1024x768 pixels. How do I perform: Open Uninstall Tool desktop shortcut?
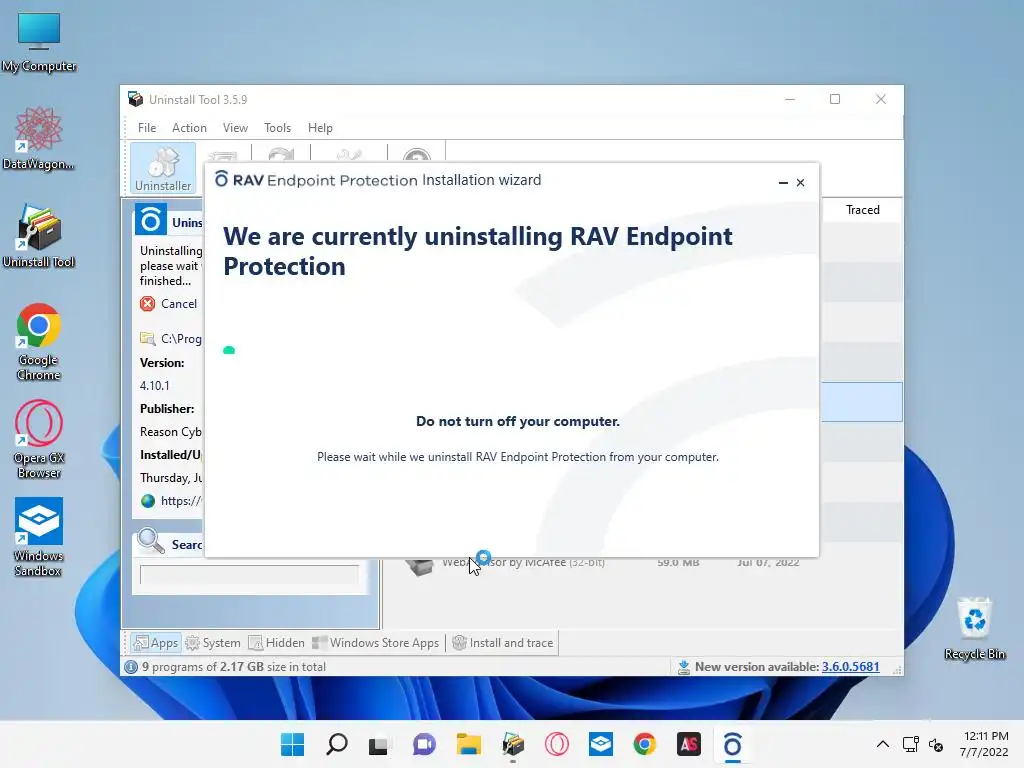tap(39, 236)
